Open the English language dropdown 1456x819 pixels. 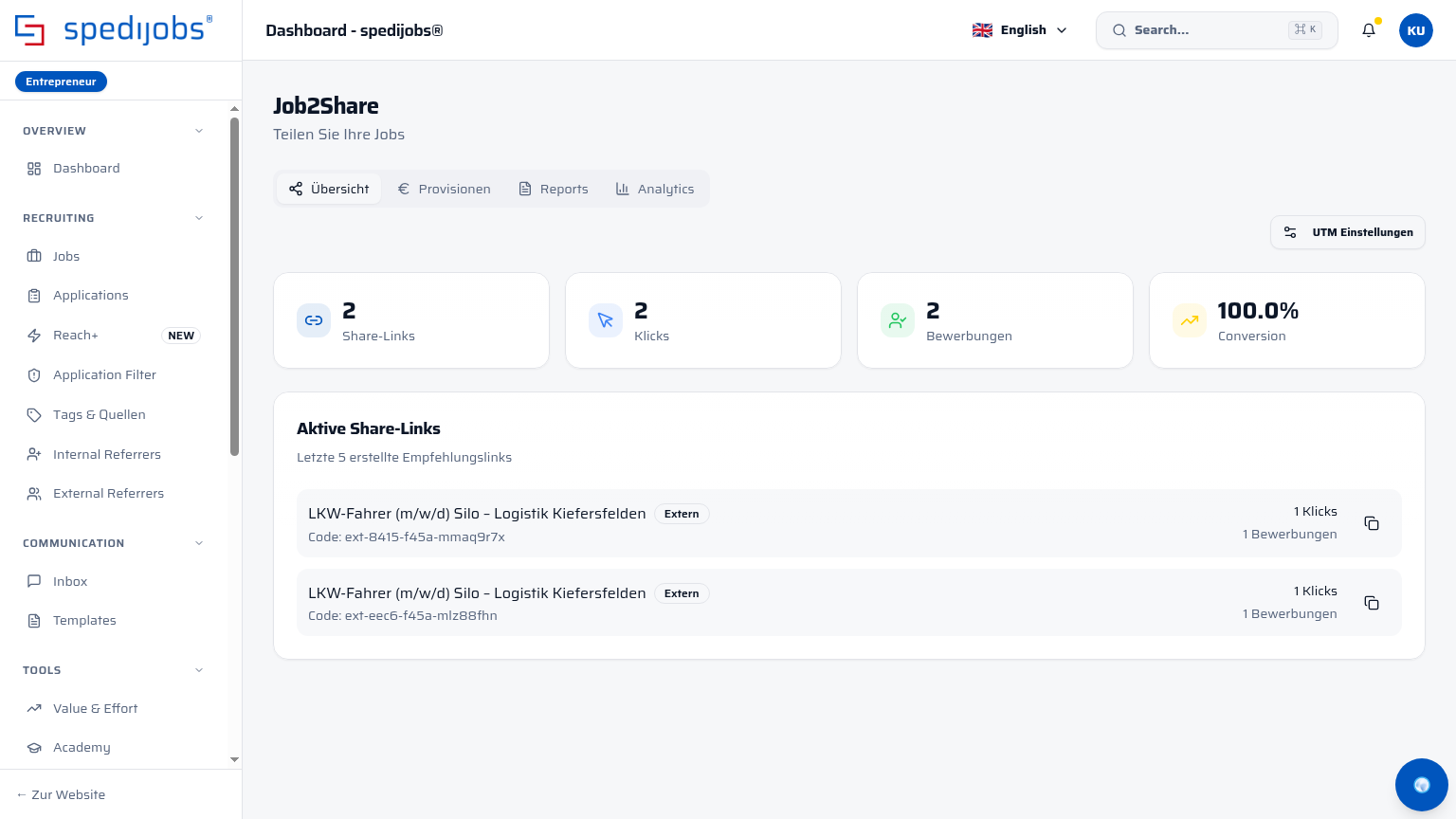(x=1020, y=30)
